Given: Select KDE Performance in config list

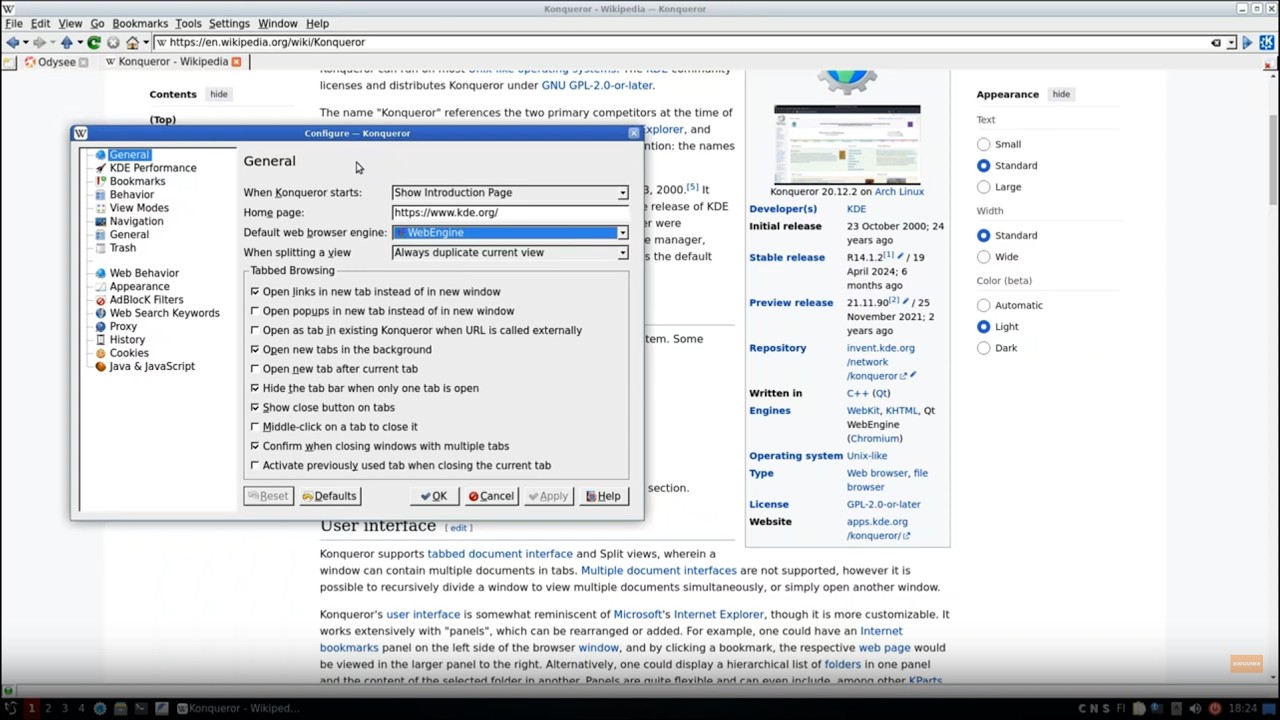Looking at the screenshot, I should pyautogui.click(x=153, y=168).
